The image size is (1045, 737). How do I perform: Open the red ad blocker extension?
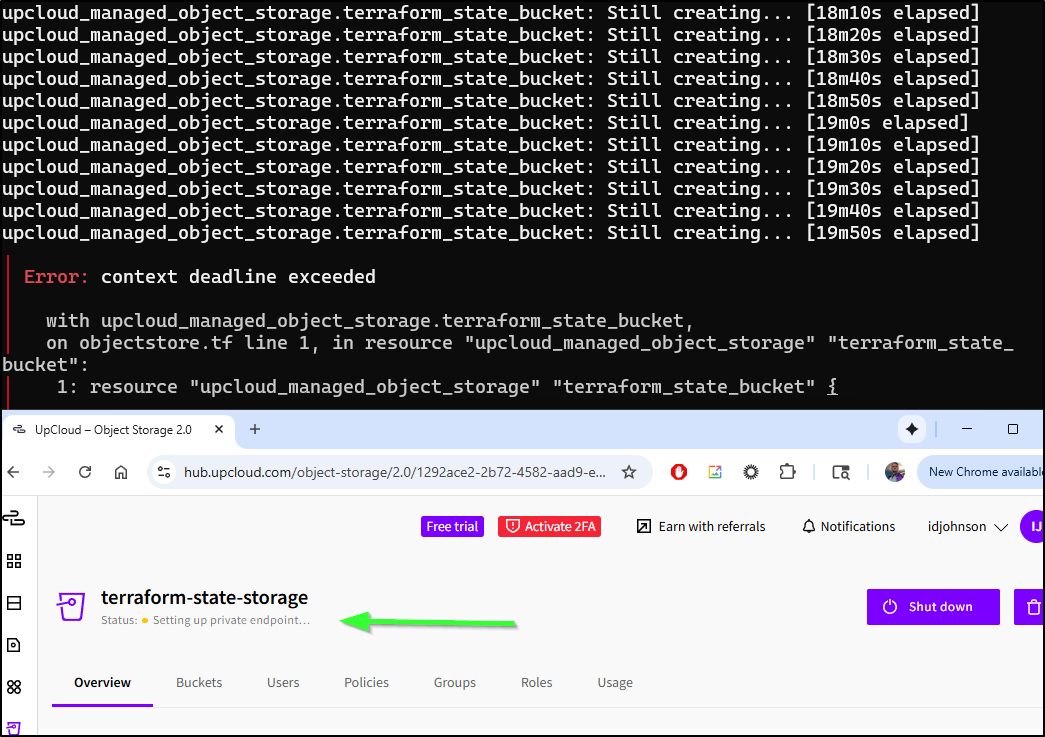(679, 472)
